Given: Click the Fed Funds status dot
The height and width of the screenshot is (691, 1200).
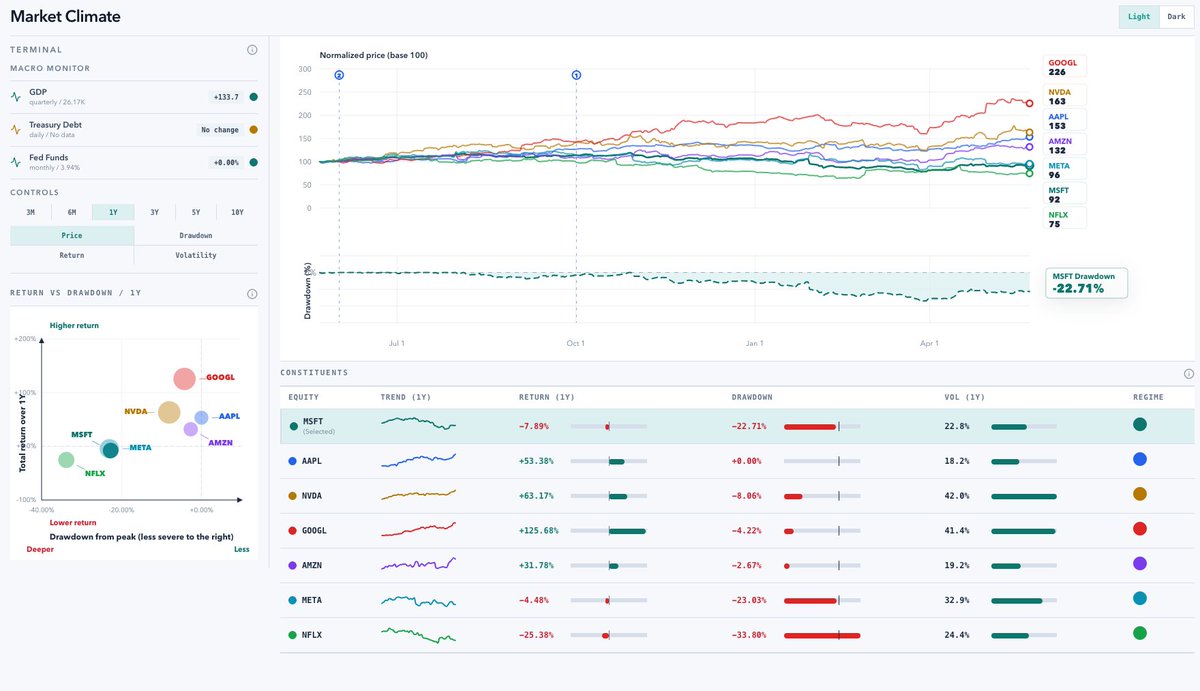Looking at the screenshot, I should [x=253, y=162].
